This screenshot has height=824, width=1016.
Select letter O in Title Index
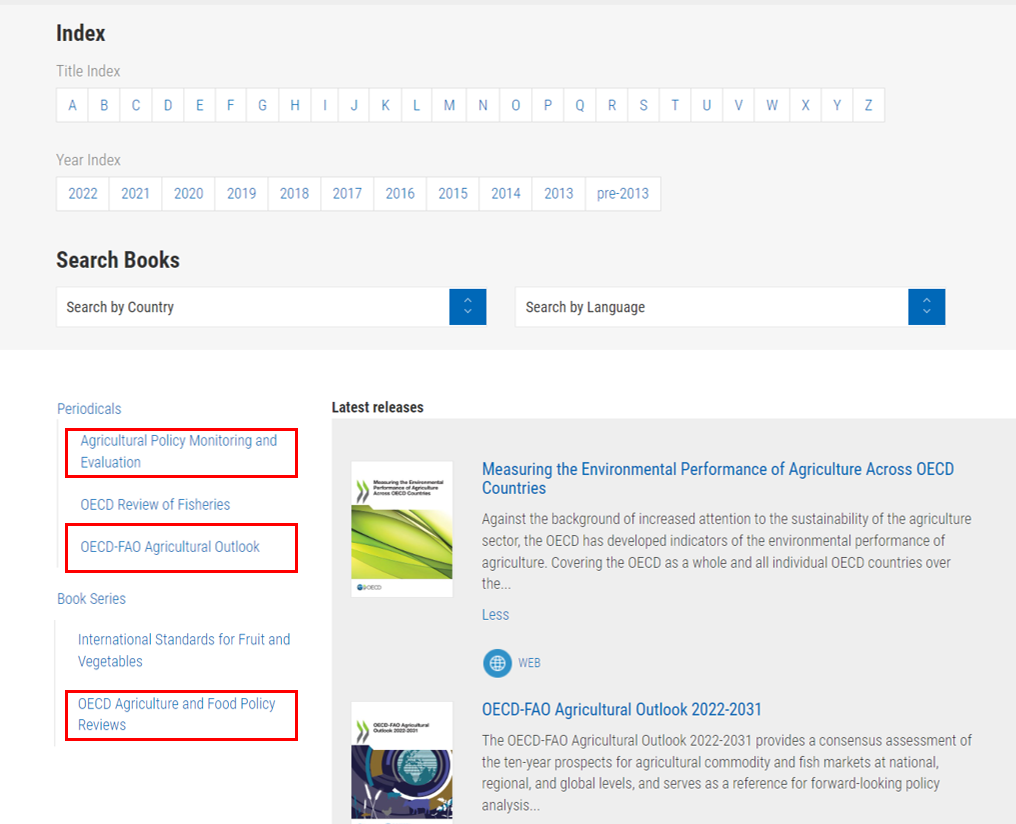(516, 105)
